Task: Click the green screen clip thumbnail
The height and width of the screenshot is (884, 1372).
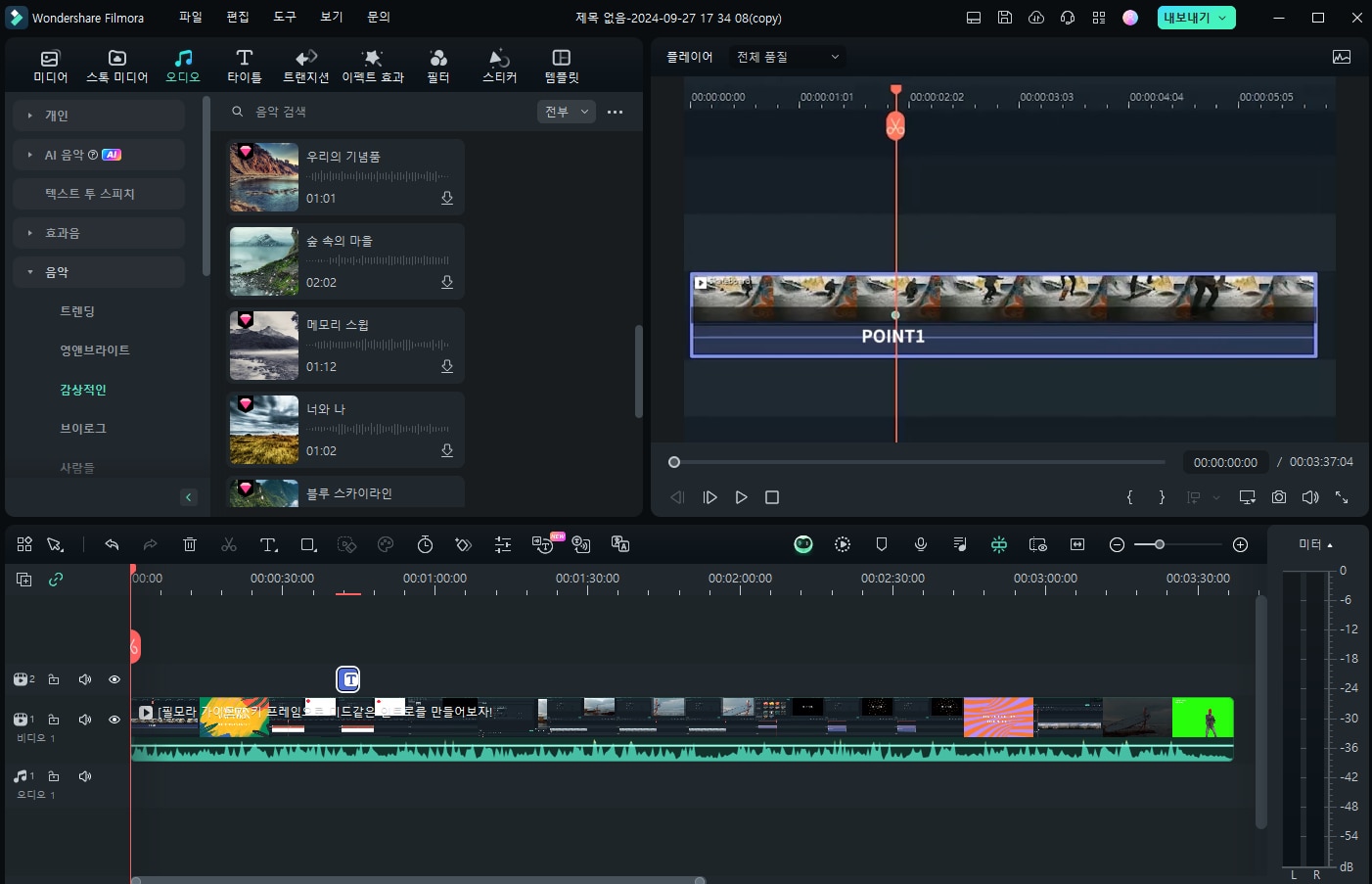Action: 1203,718
